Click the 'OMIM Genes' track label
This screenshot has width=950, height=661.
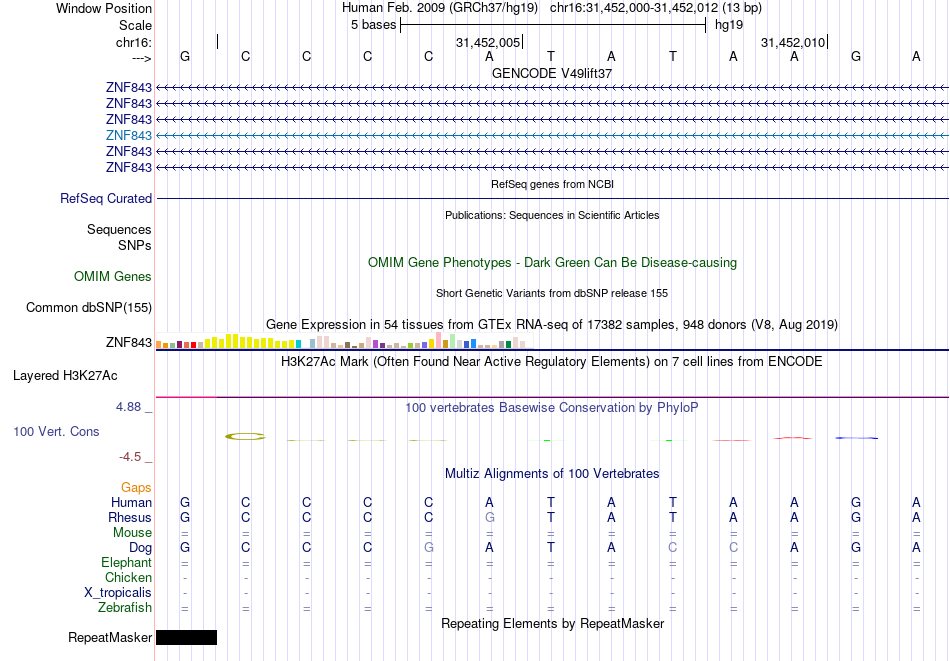click(113, 277)
